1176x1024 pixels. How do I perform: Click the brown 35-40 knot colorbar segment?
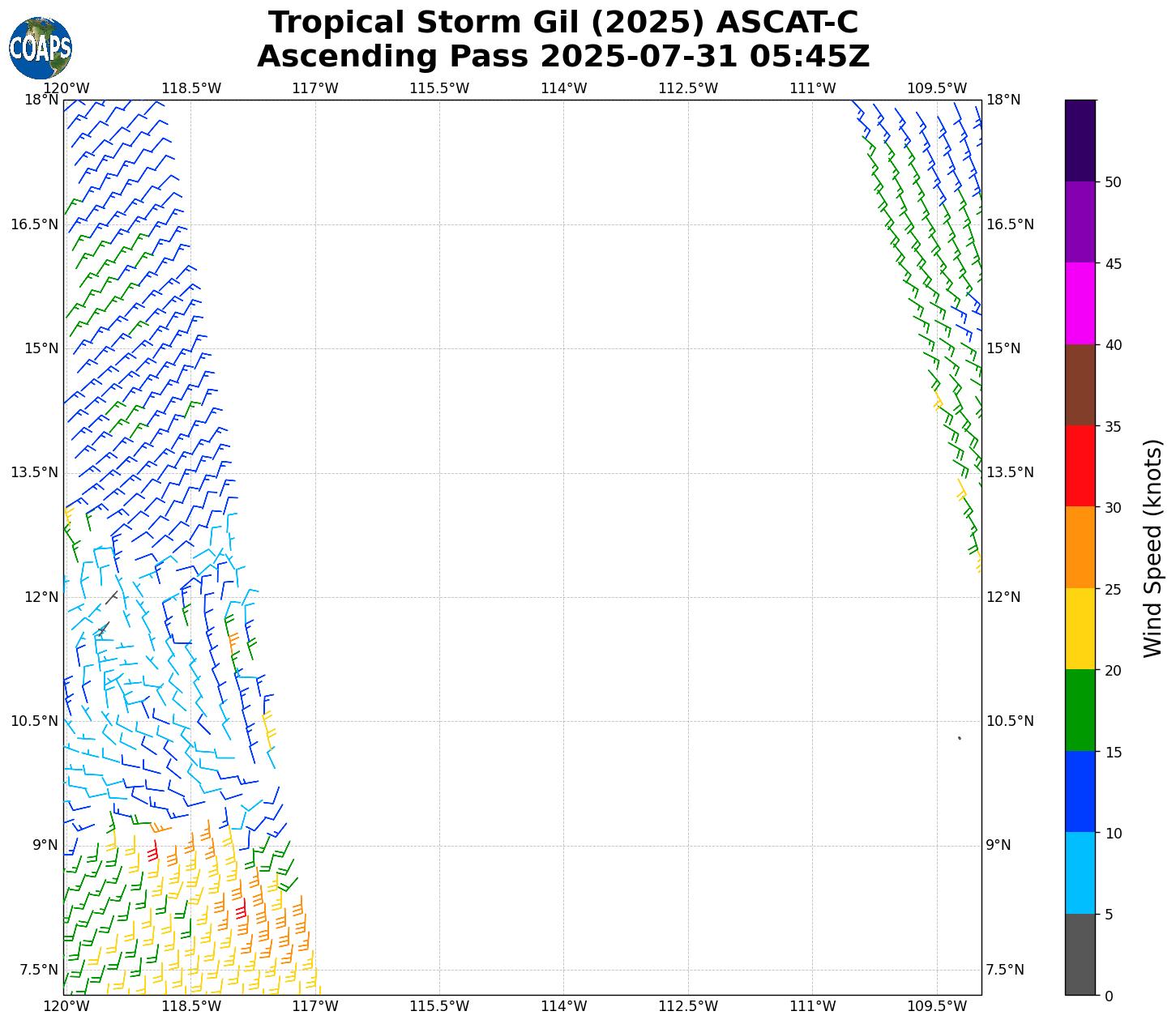tap(1080, 385)
